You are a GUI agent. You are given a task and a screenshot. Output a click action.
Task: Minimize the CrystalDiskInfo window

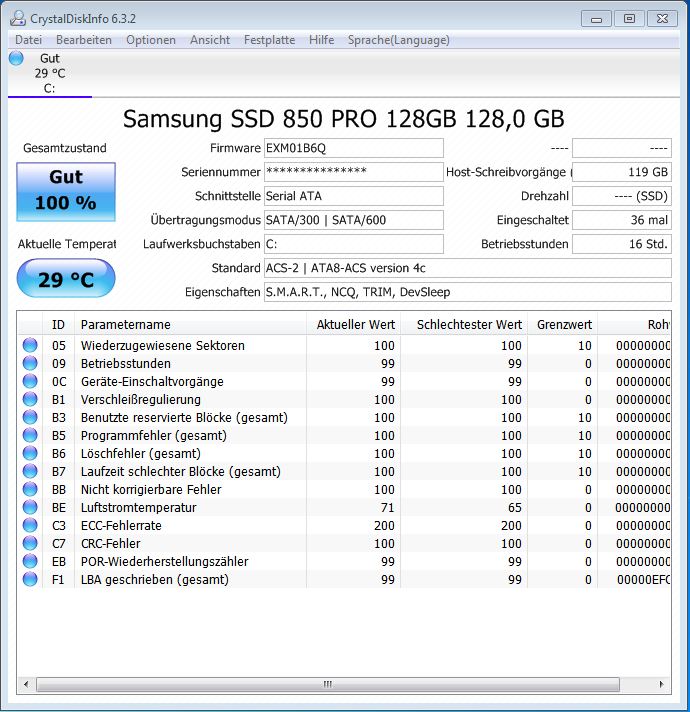pos(596,19)
